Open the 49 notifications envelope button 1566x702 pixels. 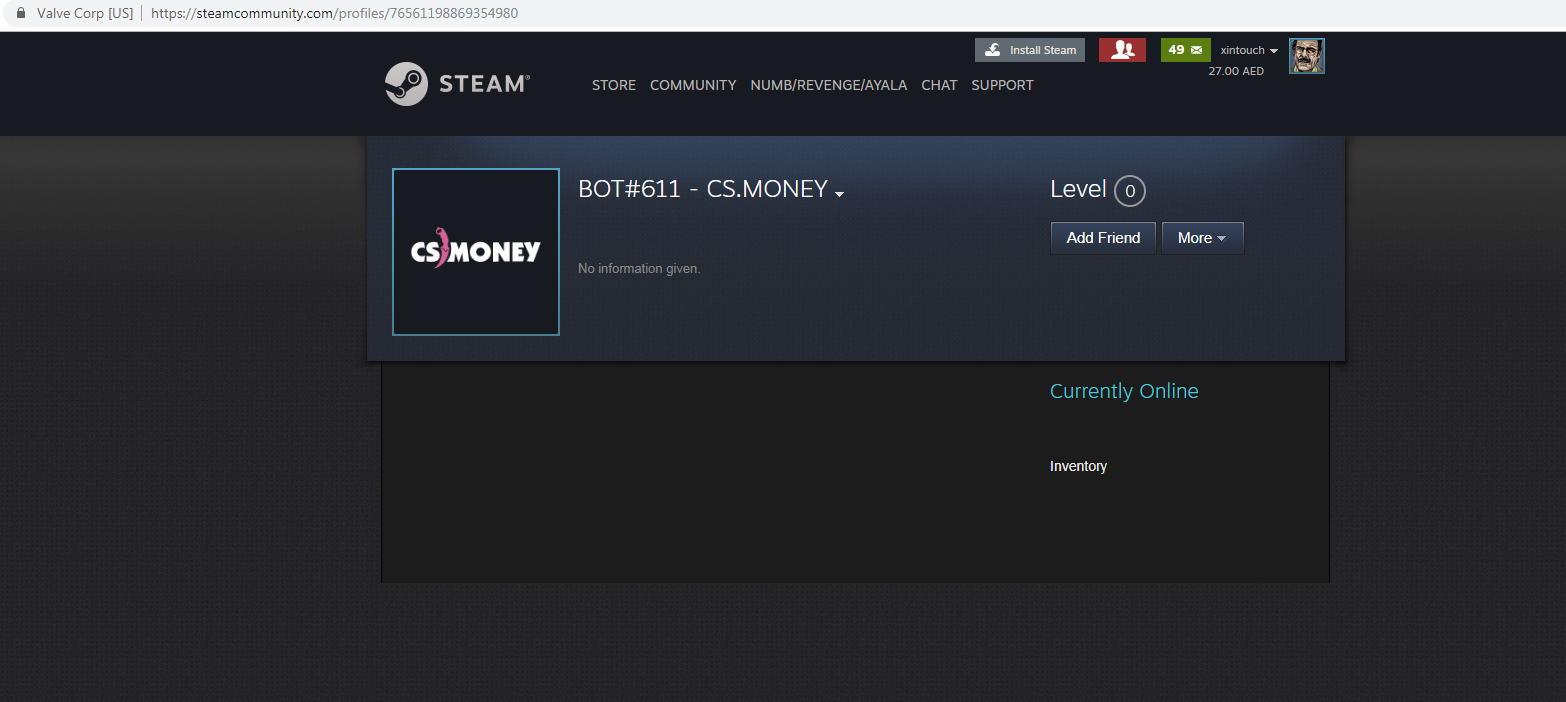coord(1185,50)
